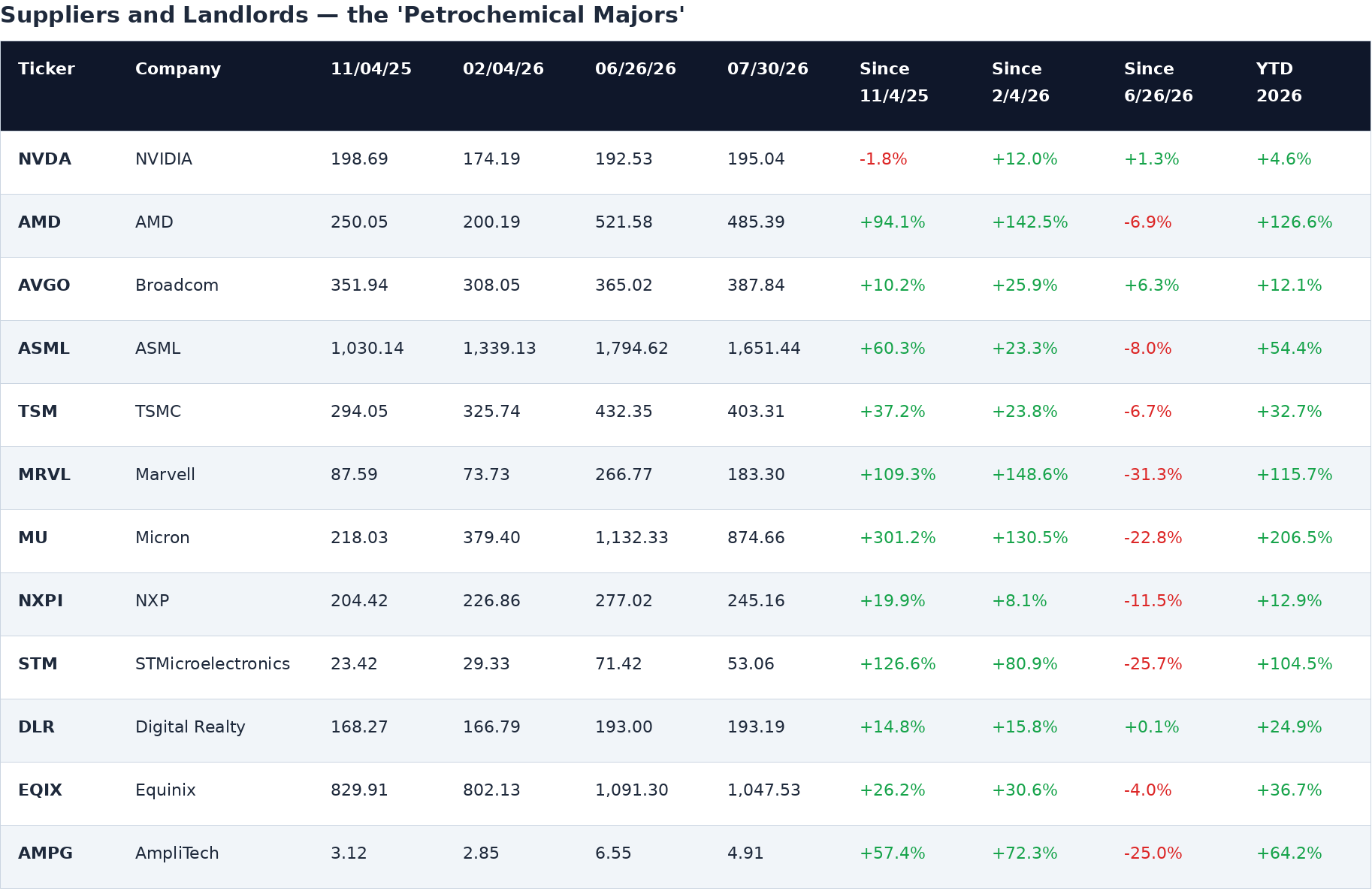Select the YTD 2026 column header
Screen dimensions: 1372x891
pos(1279,83)
